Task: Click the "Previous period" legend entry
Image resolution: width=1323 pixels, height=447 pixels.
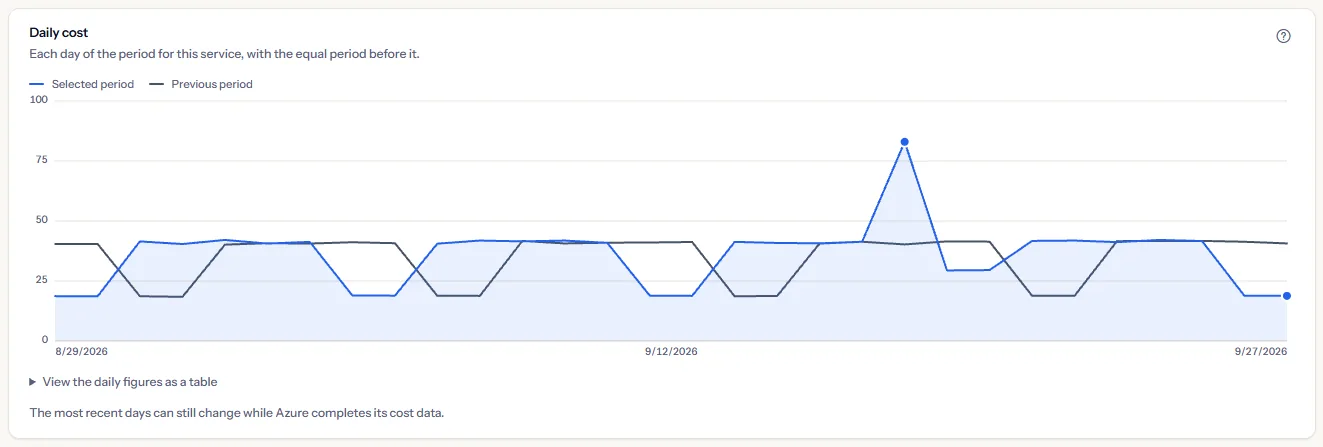Action: coord(201,84)
